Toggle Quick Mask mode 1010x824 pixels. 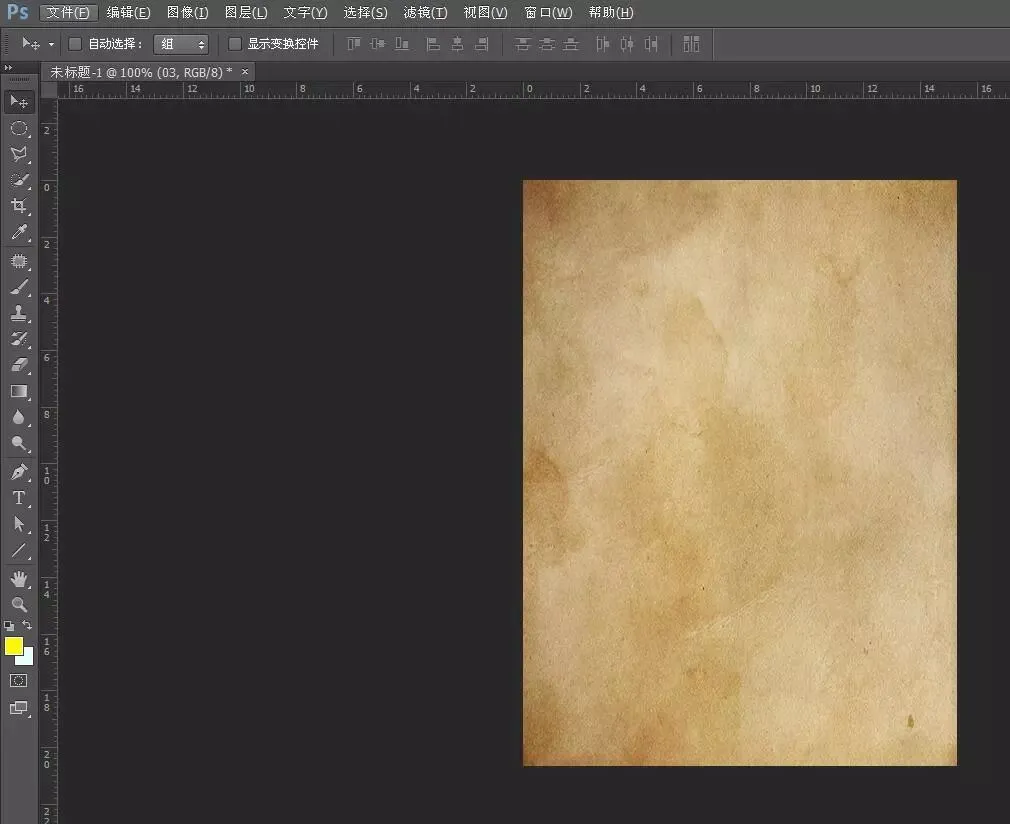[x=19, y=680]
